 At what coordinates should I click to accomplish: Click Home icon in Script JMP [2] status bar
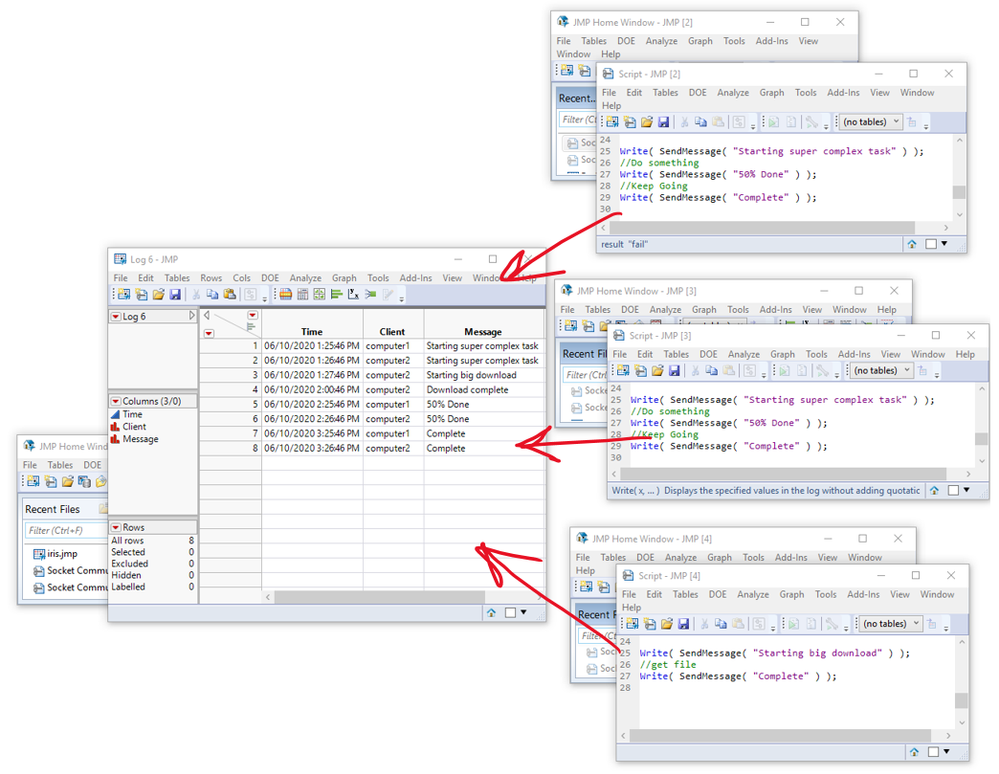[x=912, y=244]
